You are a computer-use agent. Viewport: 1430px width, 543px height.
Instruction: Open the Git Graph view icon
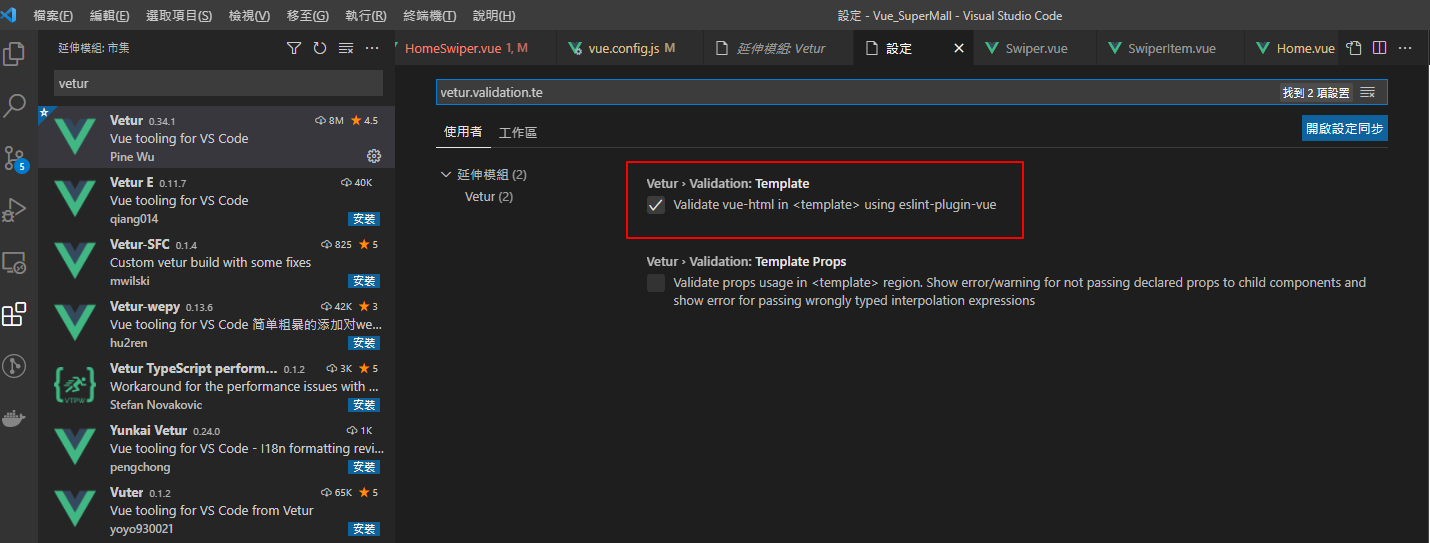tap(14, 367)
